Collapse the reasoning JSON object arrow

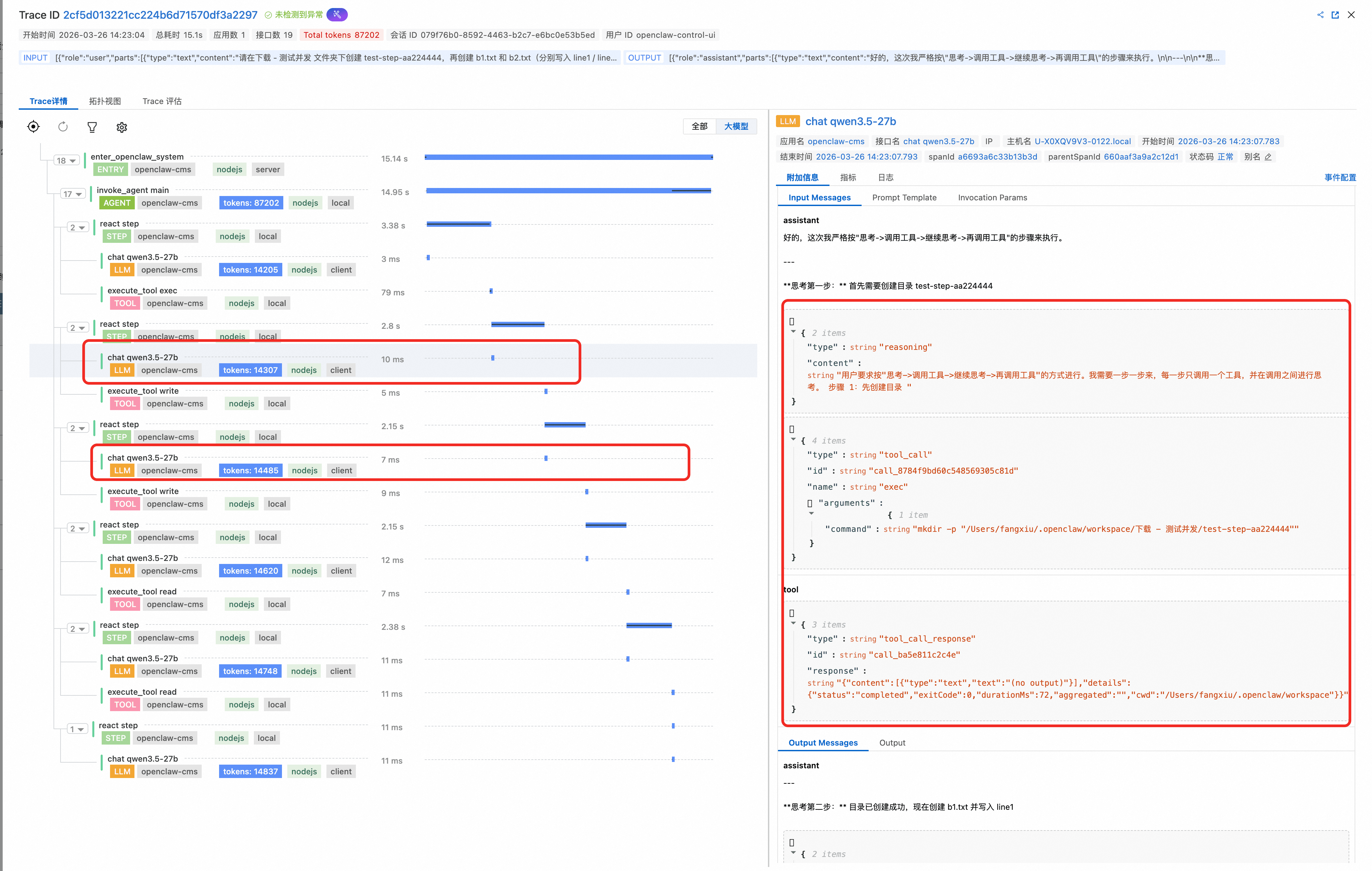793,331
